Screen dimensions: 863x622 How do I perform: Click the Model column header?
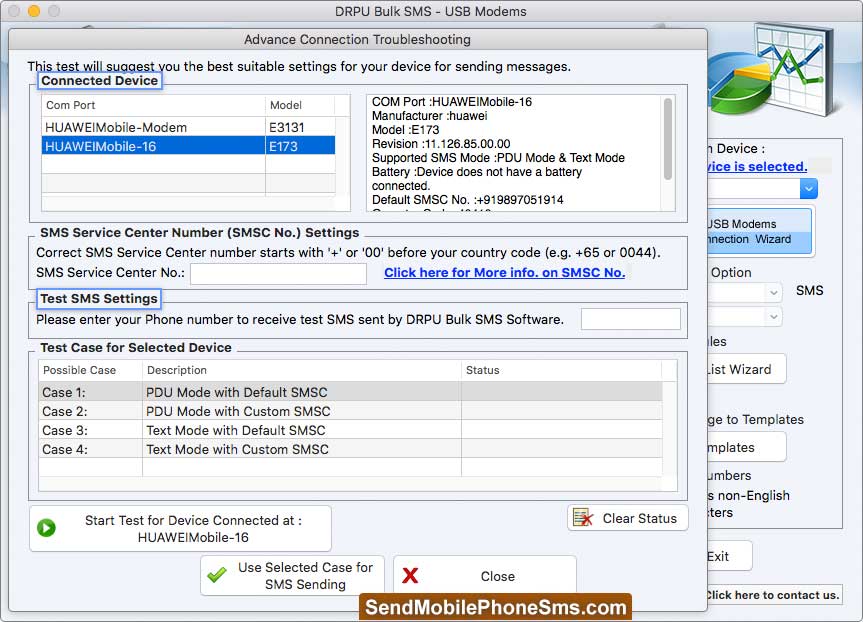click(x=300, y=105)
